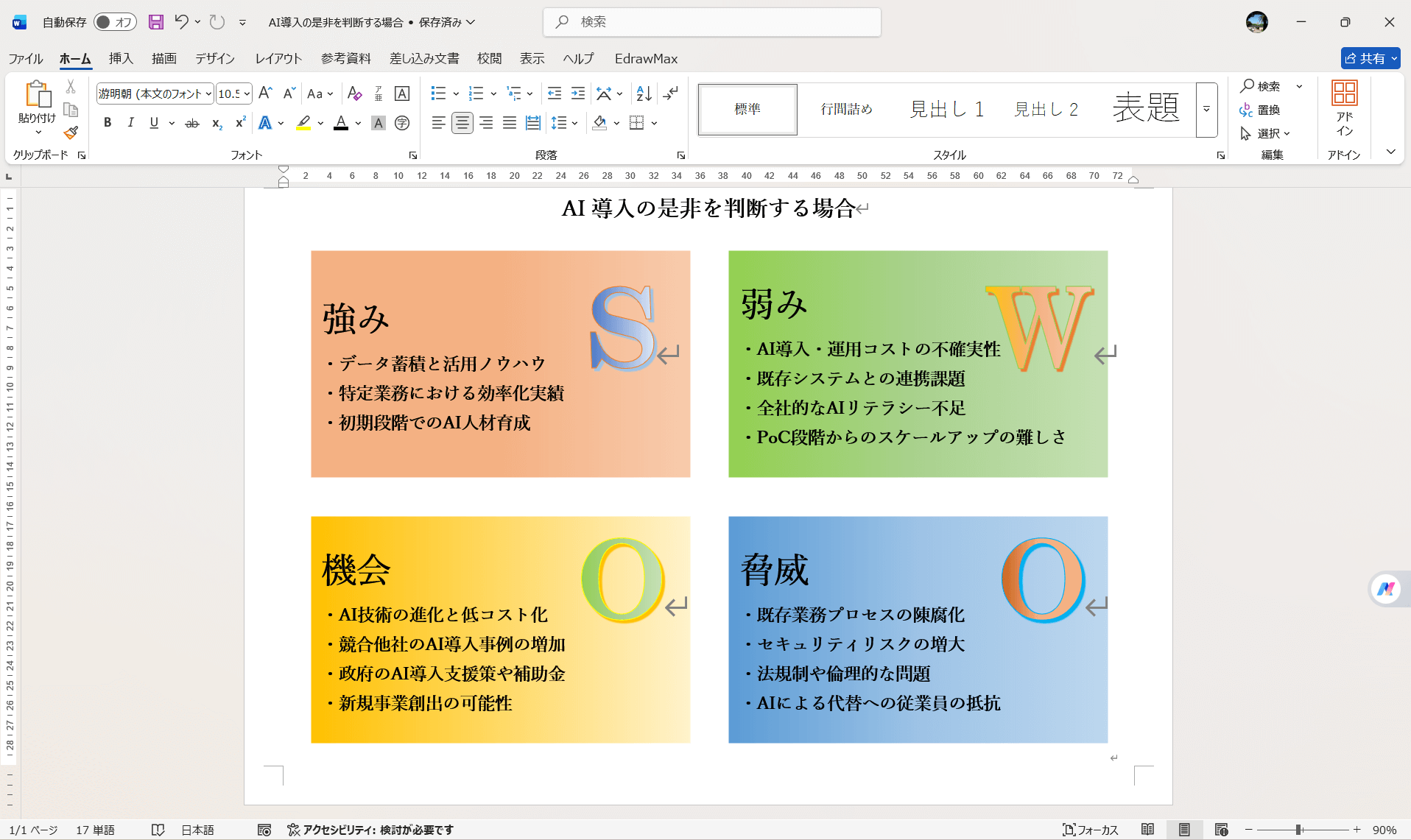
Task: Select the Format Painter tool
Action: 70,133
